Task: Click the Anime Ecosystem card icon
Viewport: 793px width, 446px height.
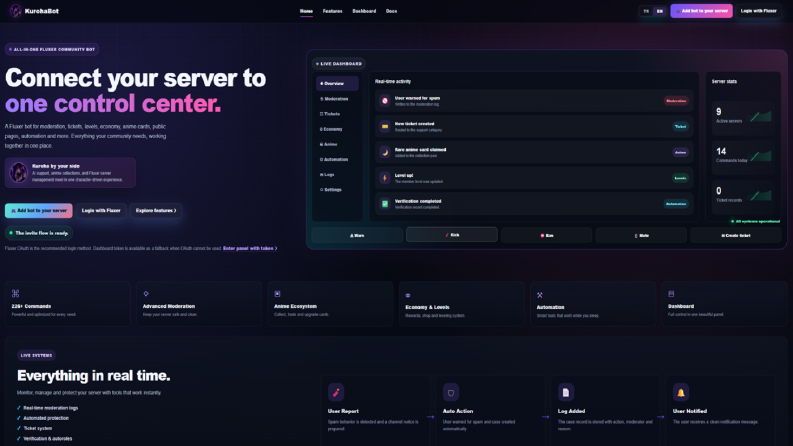Action: [277, 294]
